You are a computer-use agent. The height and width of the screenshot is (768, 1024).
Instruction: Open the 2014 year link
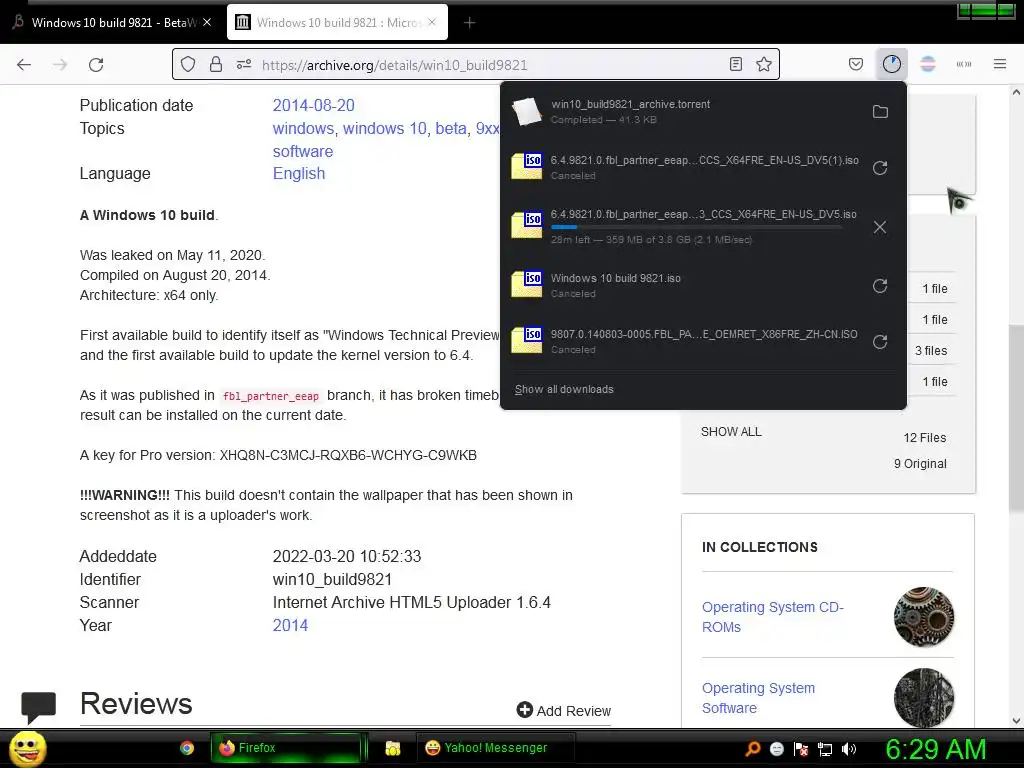coord(290,625)
